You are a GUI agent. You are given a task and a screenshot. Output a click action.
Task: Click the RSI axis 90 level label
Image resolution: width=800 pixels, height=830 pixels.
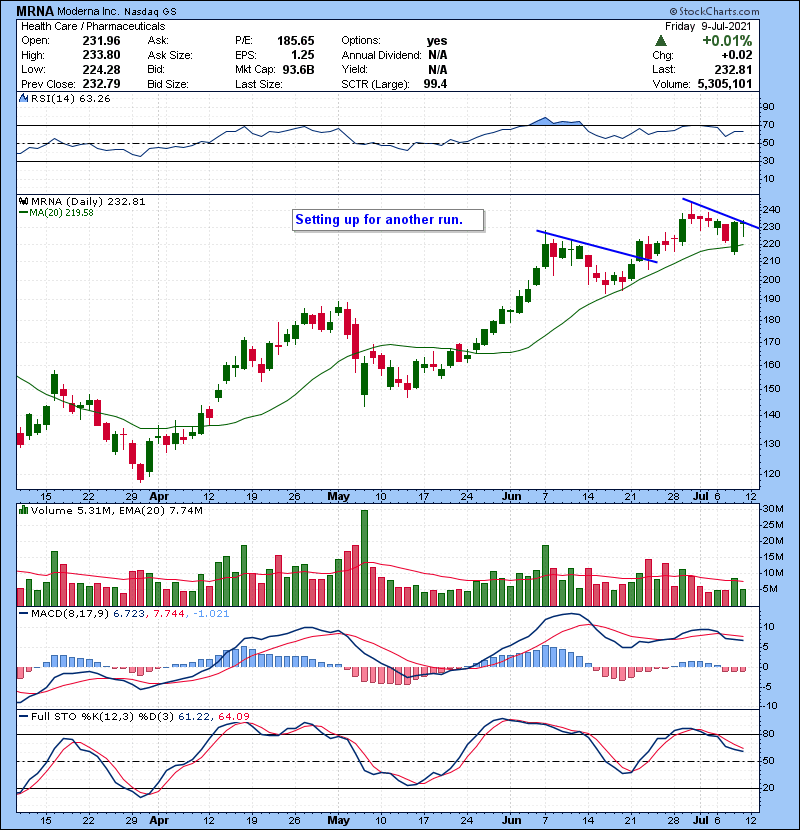point(768,106)
